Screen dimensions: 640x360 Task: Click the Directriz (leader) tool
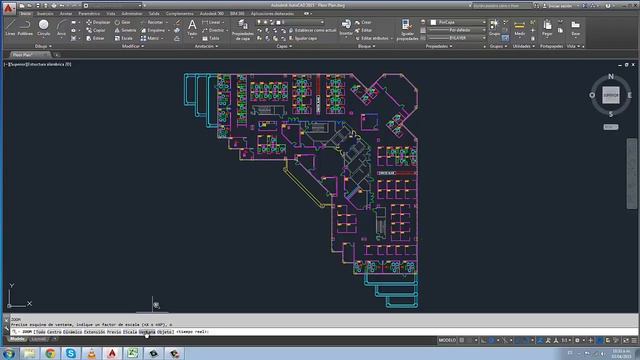coord(213,30)
